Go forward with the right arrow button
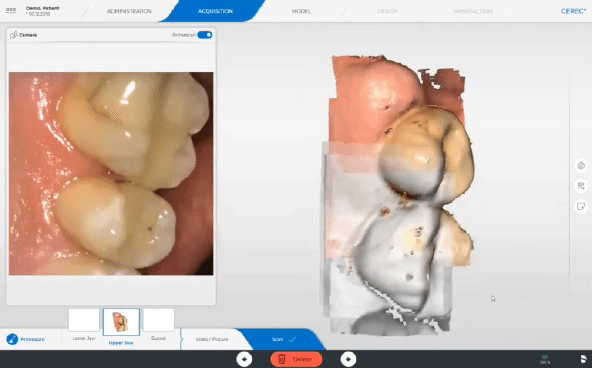 pos(348,359)
